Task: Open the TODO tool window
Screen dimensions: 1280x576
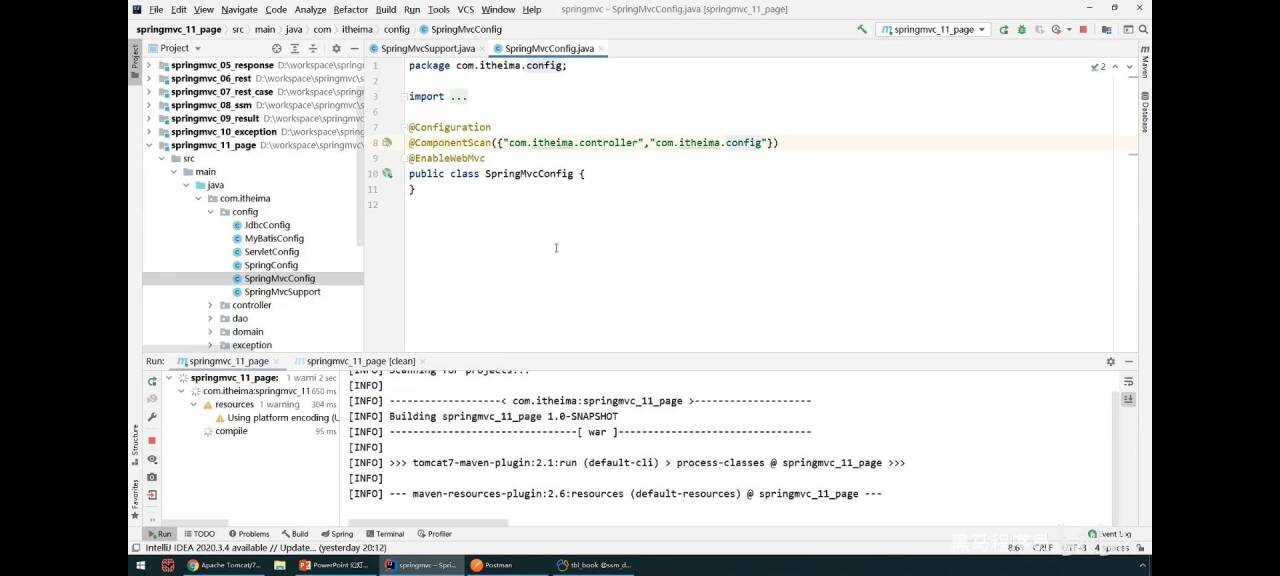Action: (x=199, y=534)
